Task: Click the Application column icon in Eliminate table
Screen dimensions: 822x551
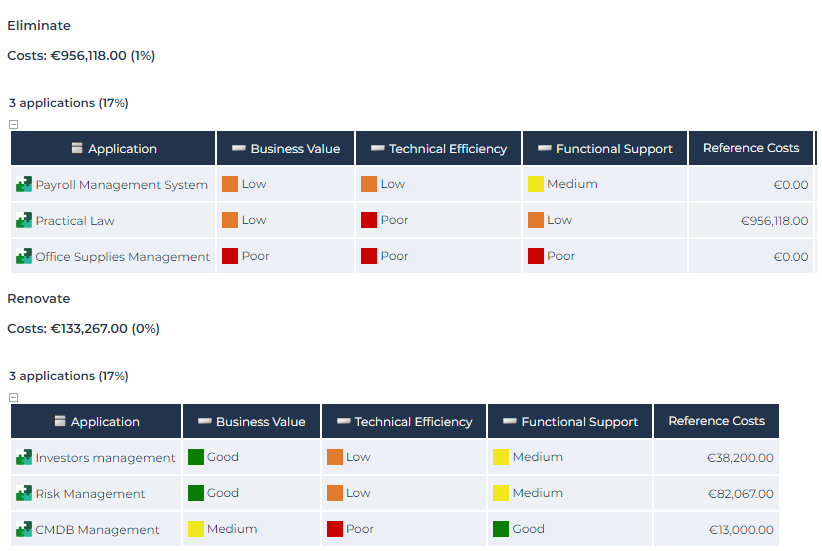Action: [77, 148]
